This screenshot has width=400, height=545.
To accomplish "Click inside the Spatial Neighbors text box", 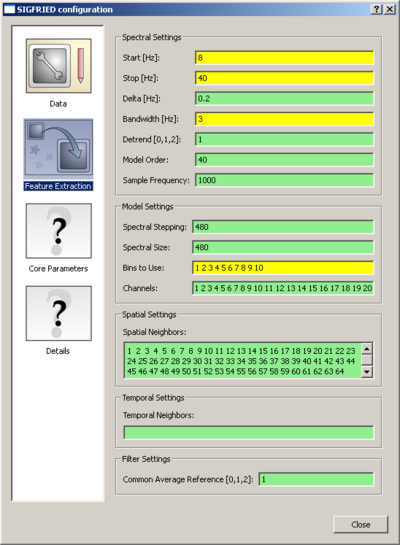I will [243, 360].
